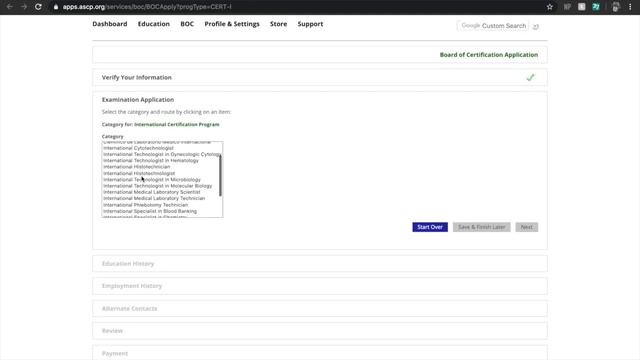Viewport: 640px width, 360px height.
Task: Click the Board of Certification Application title
Action: point(489,55)
